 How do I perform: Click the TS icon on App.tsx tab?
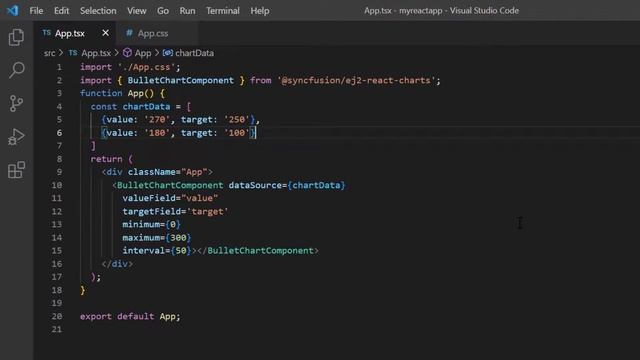[x=47, y=33]
